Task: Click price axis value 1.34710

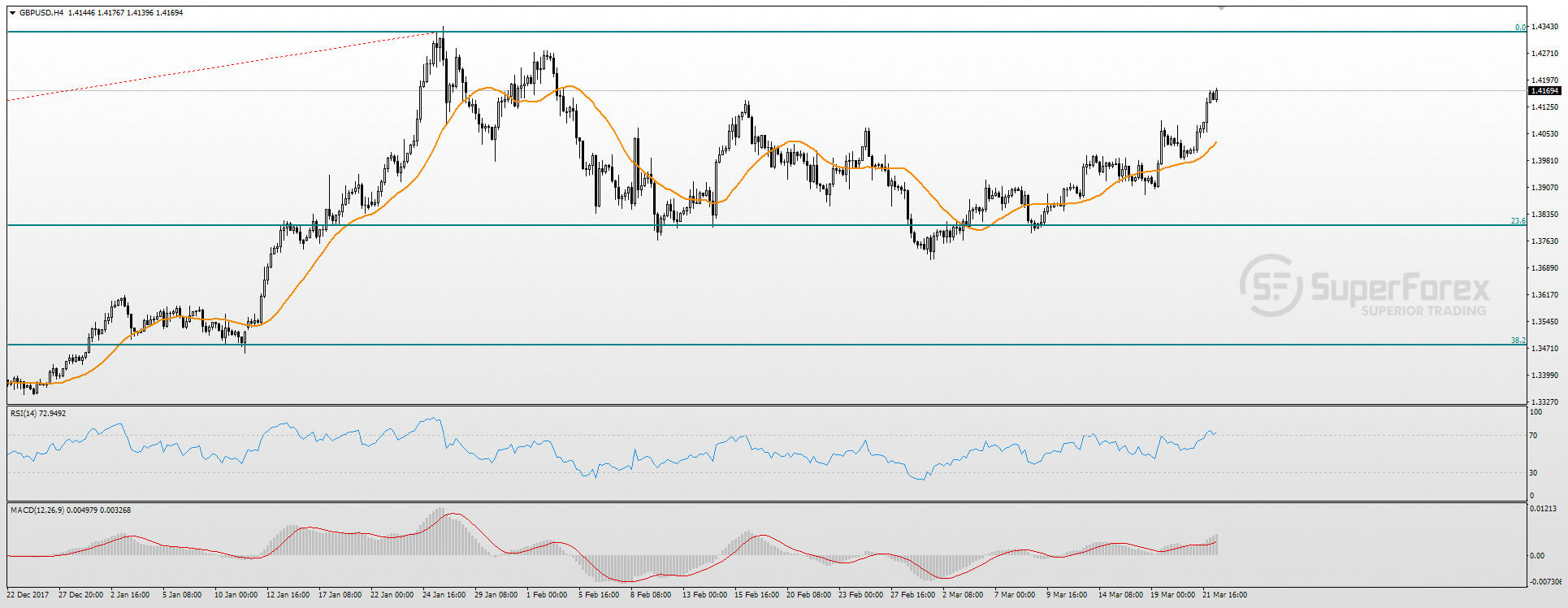Action: tap(1544, 349)
